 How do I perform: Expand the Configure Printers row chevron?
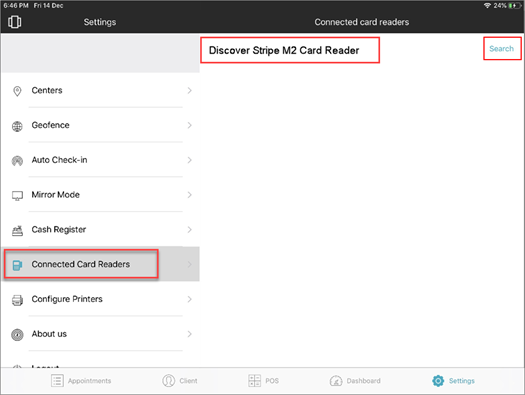[x=190, y=299]
